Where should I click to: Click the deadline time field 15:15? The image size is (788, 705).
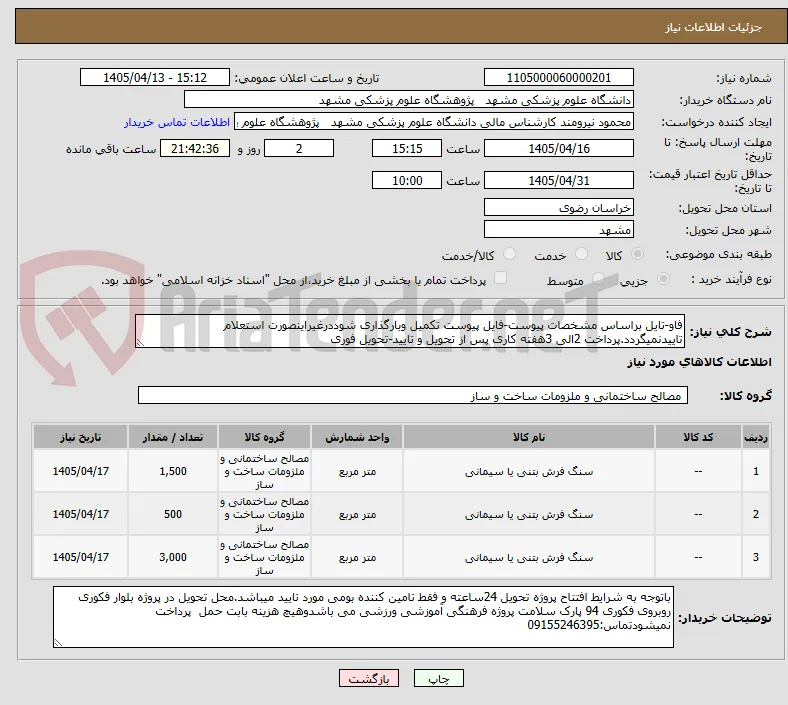point(407,148)
